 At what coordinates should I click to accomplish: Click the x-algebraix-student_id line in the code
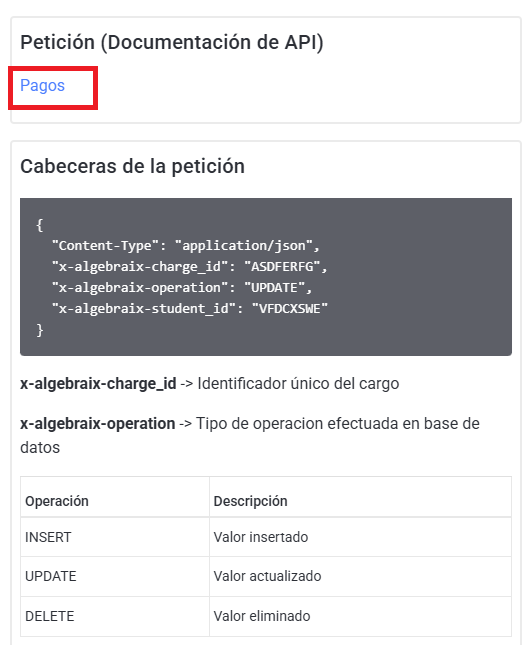(x=190, y=309)
